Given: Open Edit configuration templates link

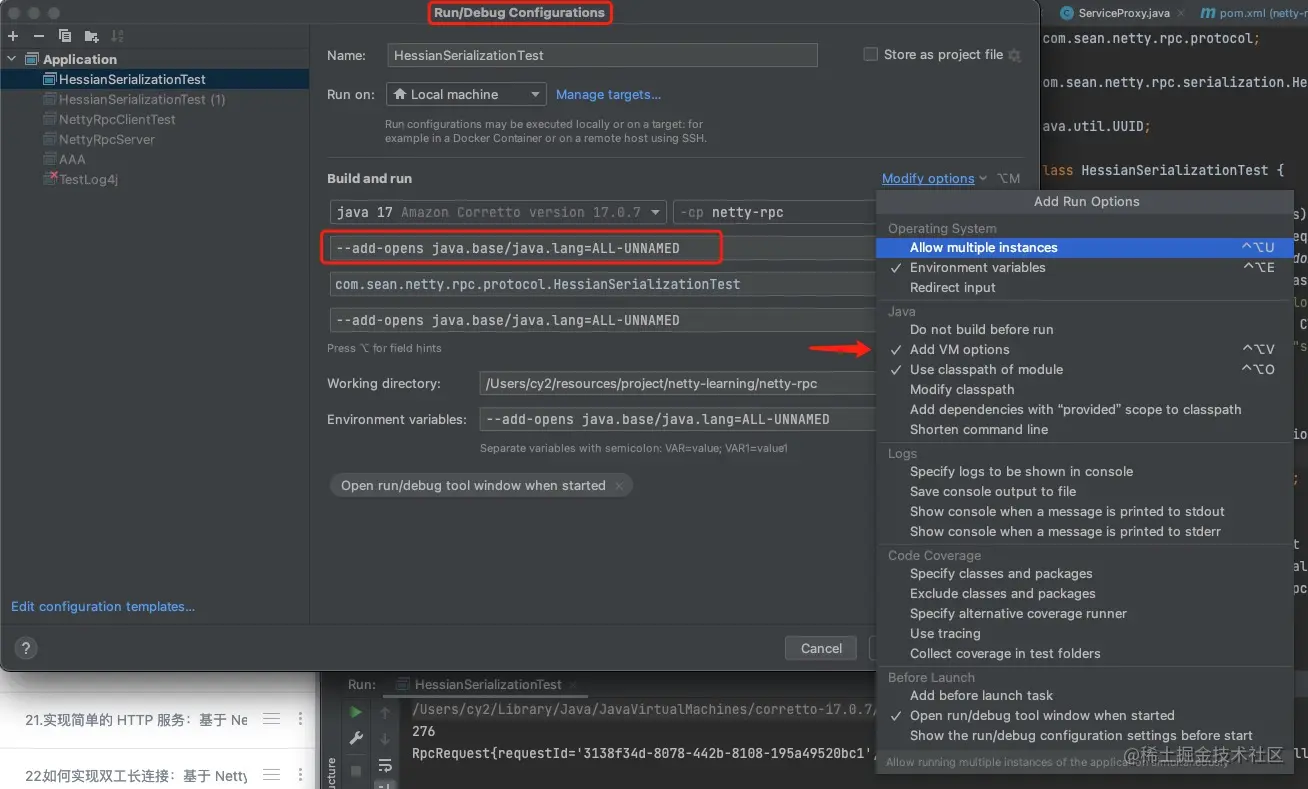Looking at the screenshot, I should 103,606.
